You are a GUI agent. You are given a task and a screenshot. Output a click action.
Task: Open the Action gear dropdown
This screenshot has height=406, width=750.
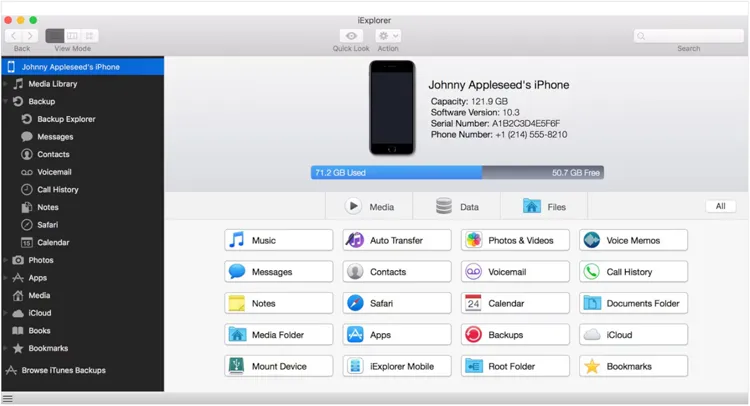pos(388,36)
